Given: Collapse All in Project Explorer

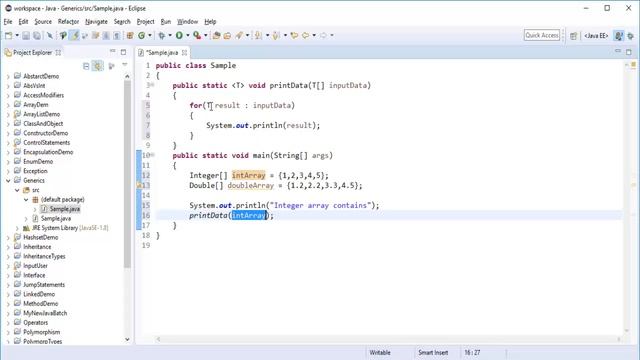Looking at the screenshot, I should click(x=86, y=66).
